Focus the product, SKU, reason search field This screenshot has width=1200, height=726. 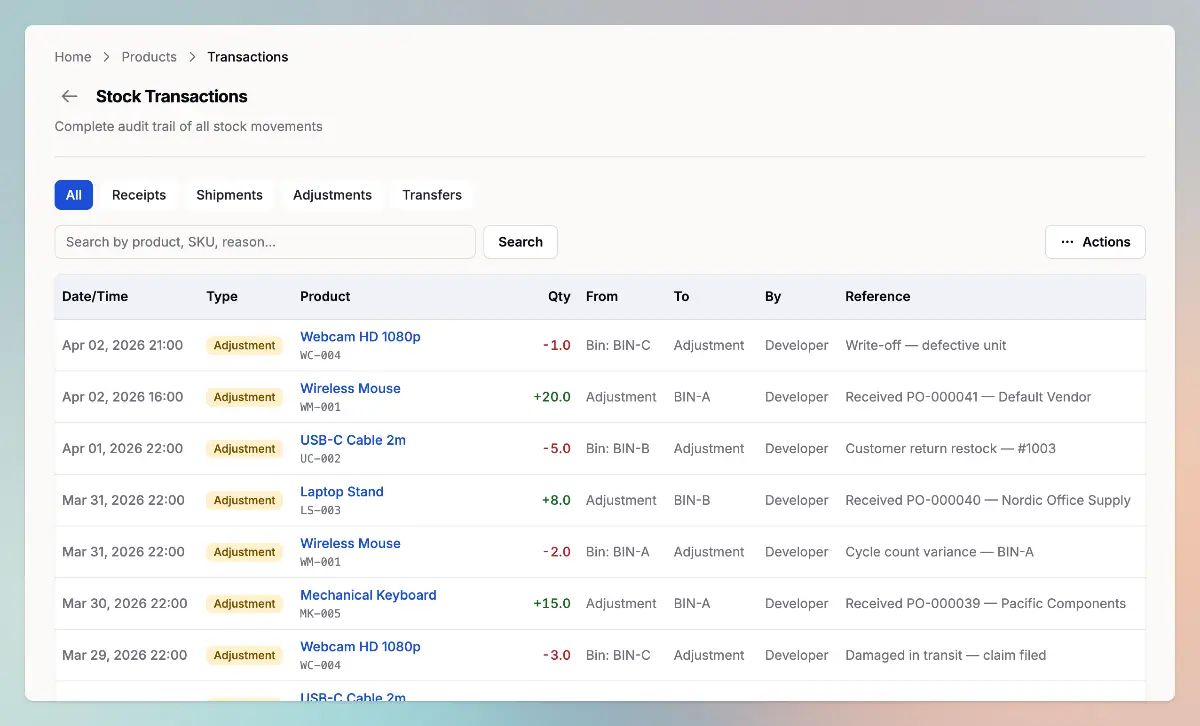[265, 242]
